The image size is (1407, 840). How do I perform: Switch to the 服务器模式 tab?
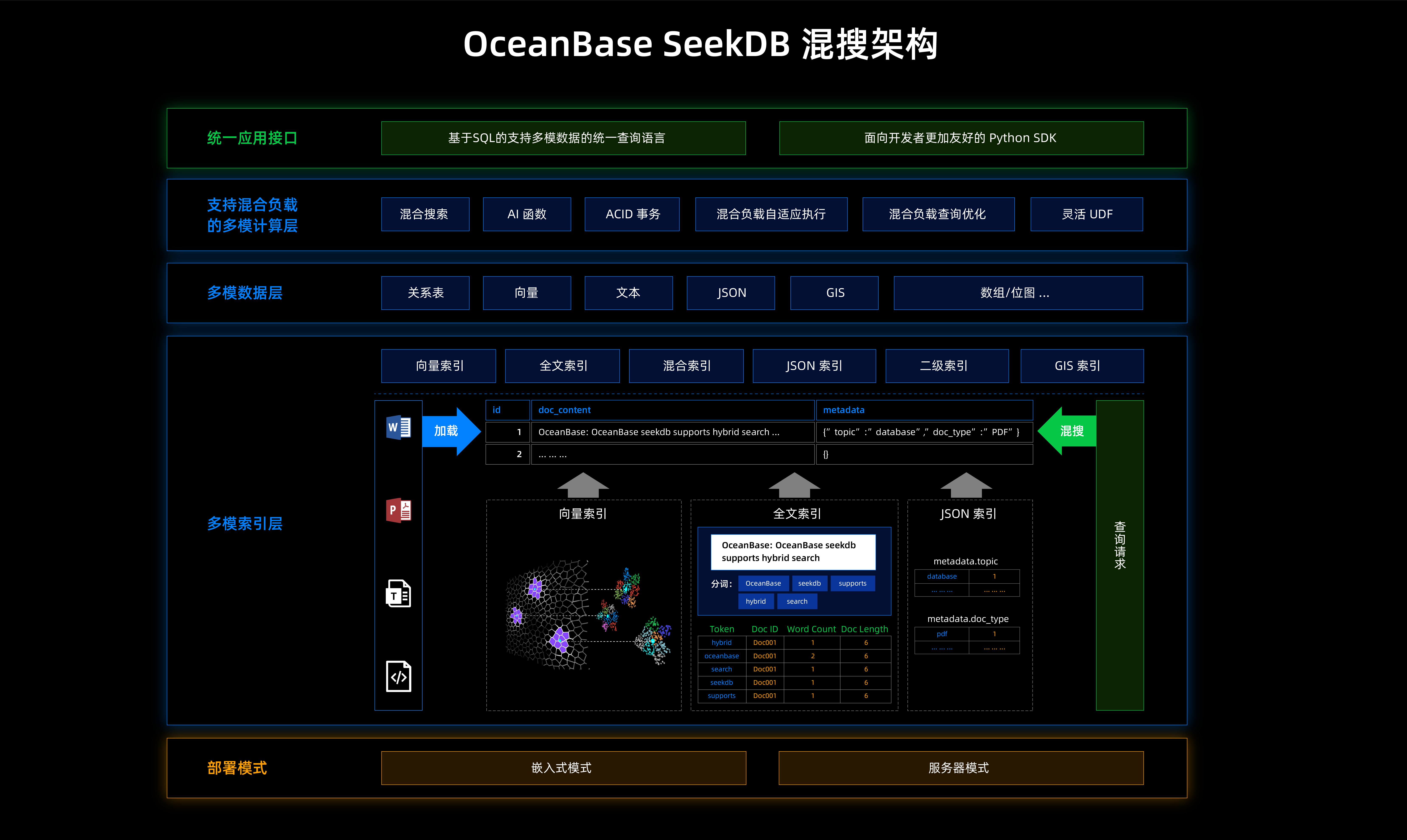click(x=961, y=768)
